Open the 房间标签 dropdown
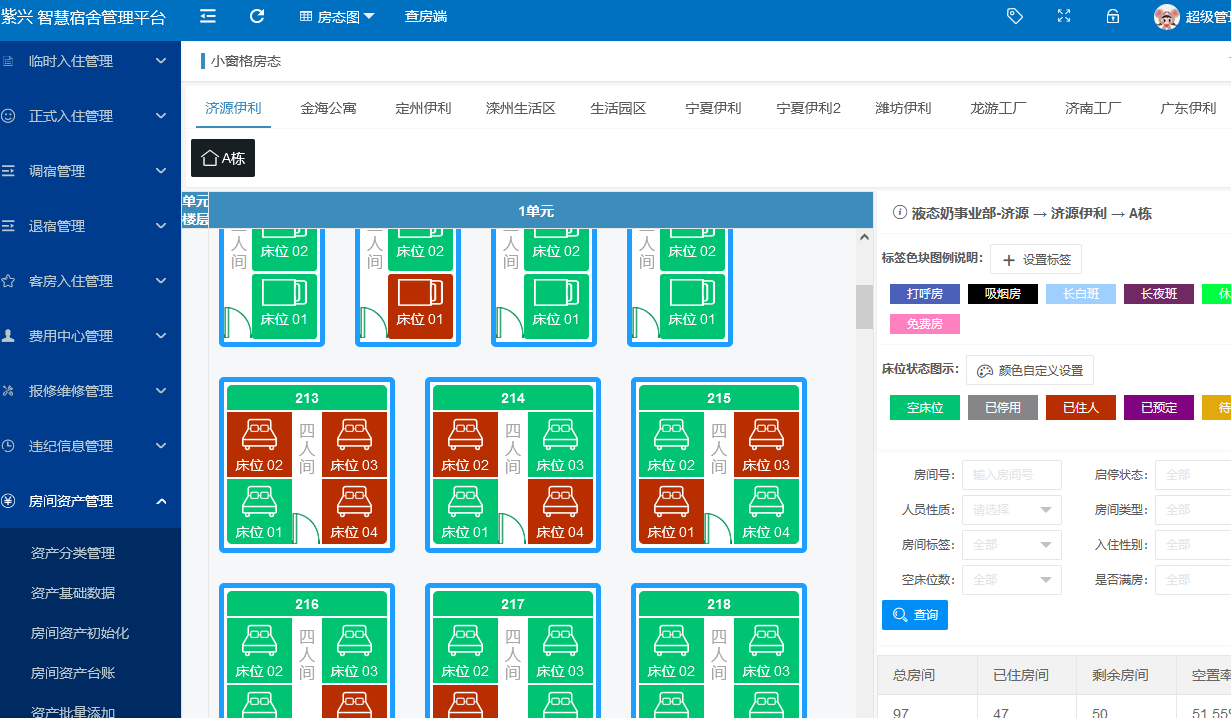 click(1011, 545)
